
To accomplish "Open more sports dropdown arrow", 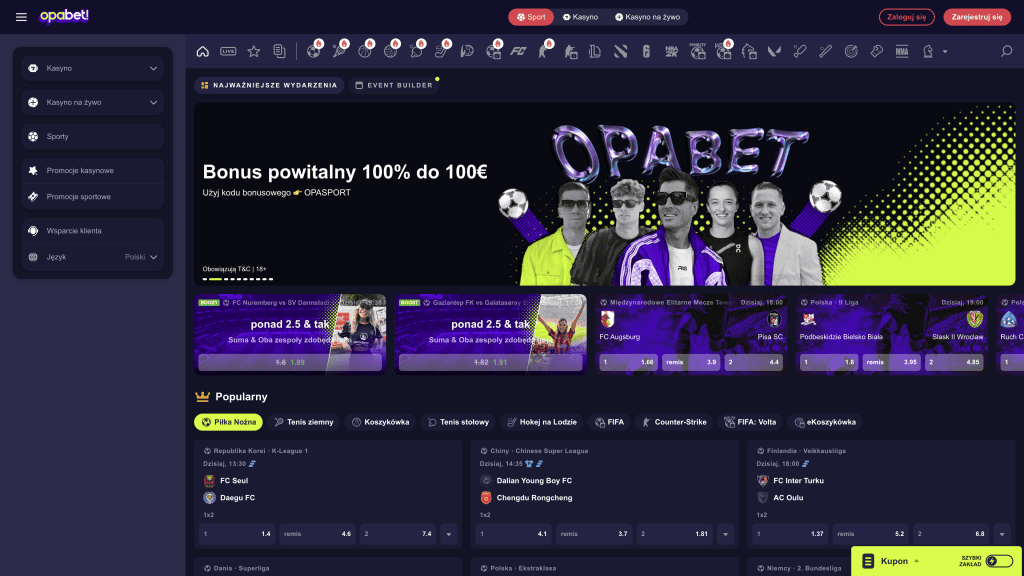I will [945, 52].
